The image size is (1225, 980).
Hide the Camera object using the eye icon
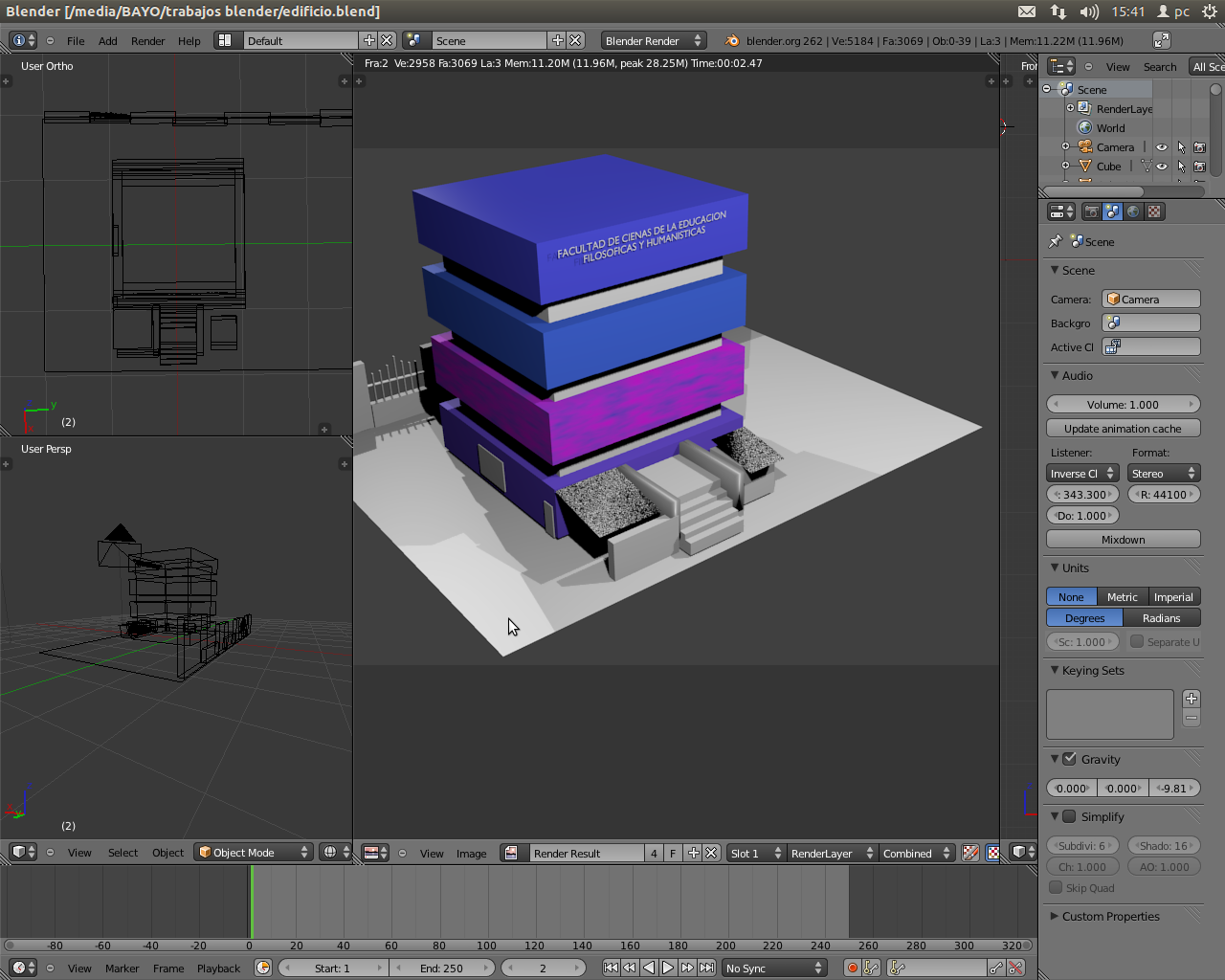pyautogui.click(x=1162, y=147)
